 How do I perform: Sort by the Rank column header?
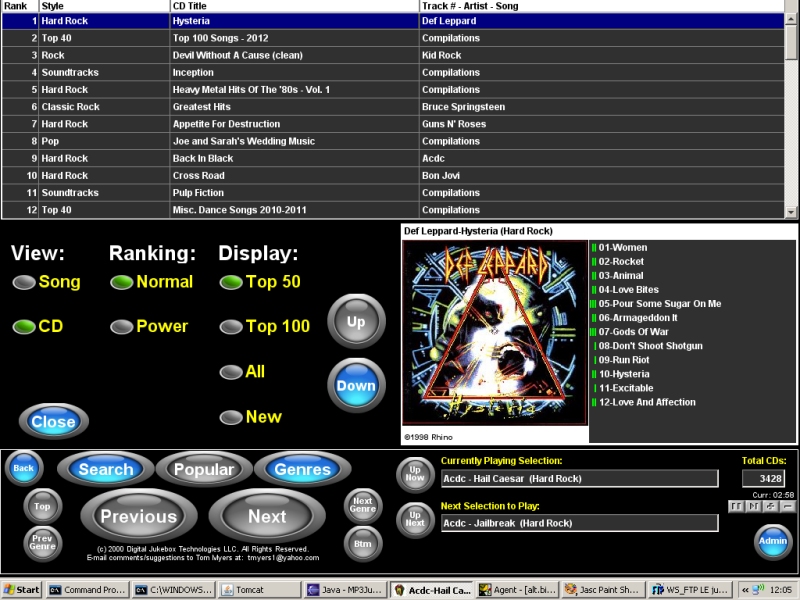pos(20,6)
